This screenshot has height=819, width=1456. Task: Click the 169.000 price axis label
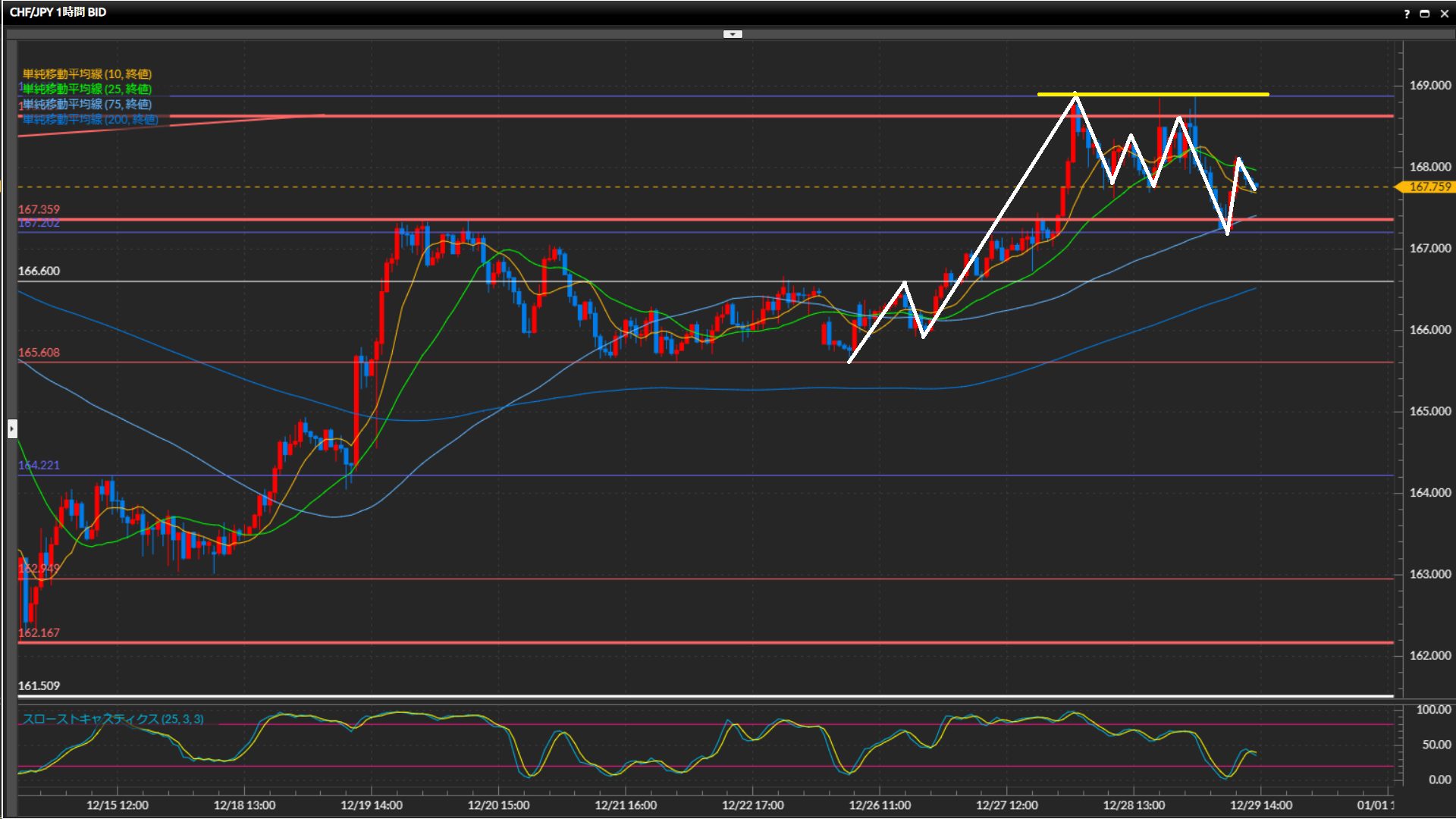[x=1429, y=86]
